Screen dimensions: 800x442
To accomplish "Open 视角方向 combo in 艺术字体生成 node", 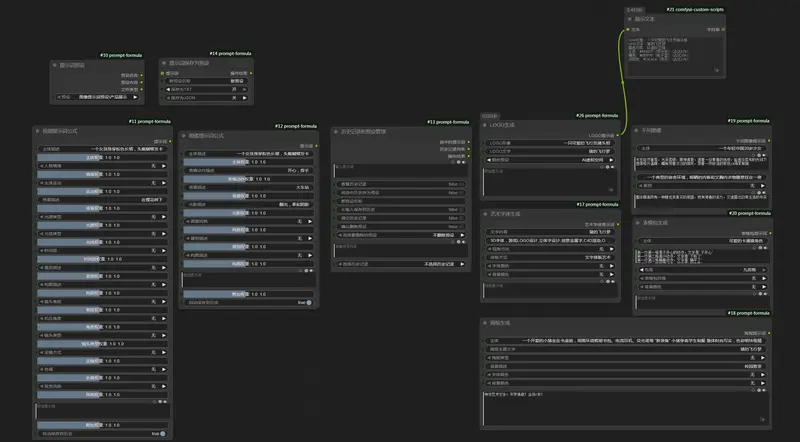I will click(x=550, y=249).
